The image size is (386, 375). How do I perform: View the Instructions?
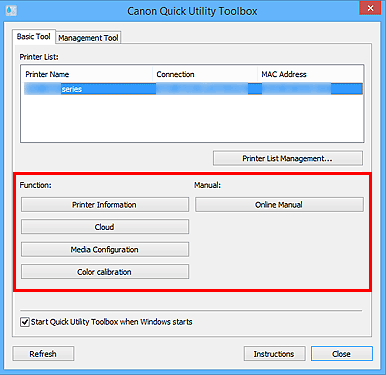(274, 354)
